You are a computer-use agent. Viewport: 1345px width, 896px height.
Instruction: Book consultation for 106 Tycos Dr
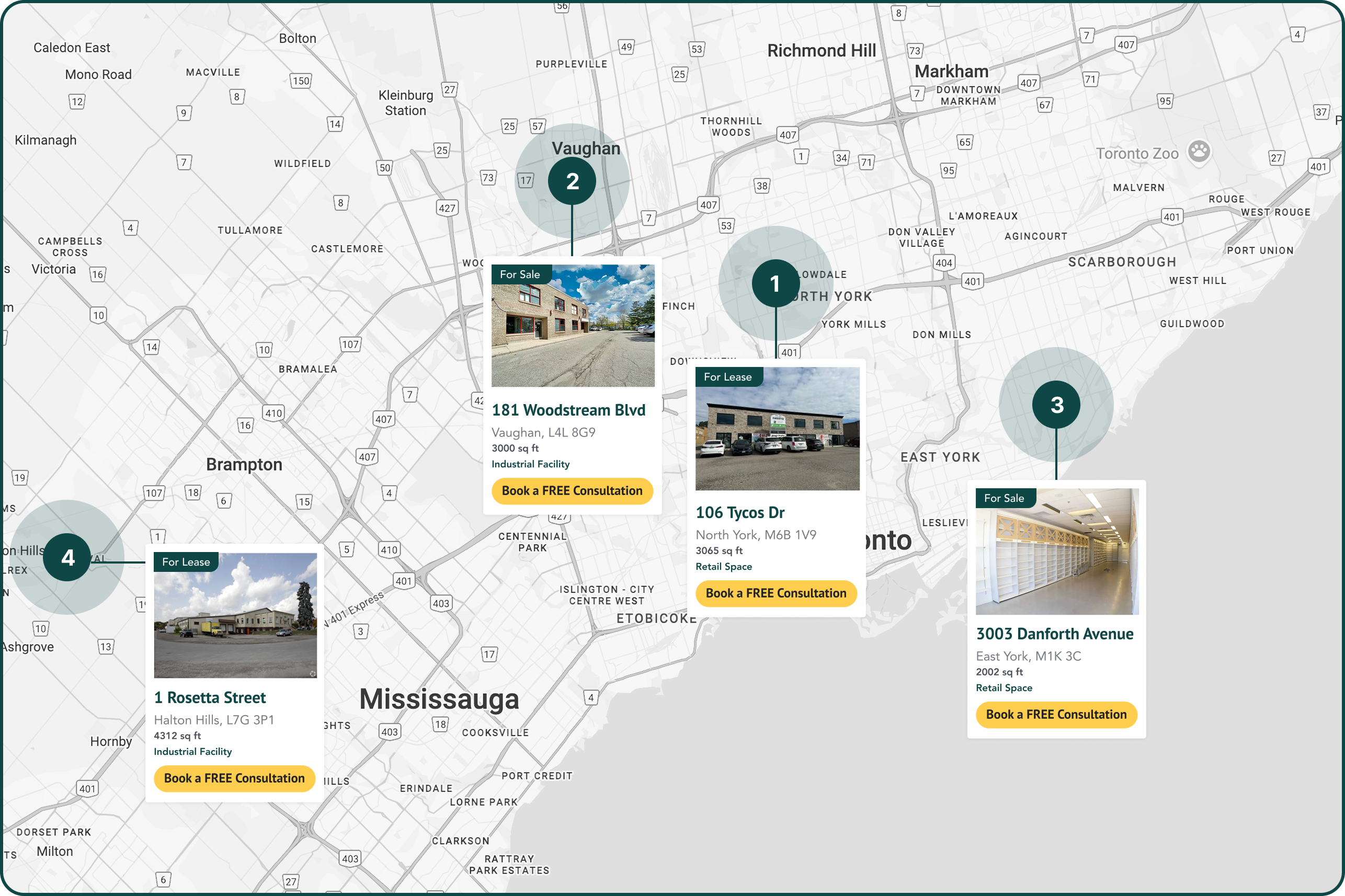776,593
